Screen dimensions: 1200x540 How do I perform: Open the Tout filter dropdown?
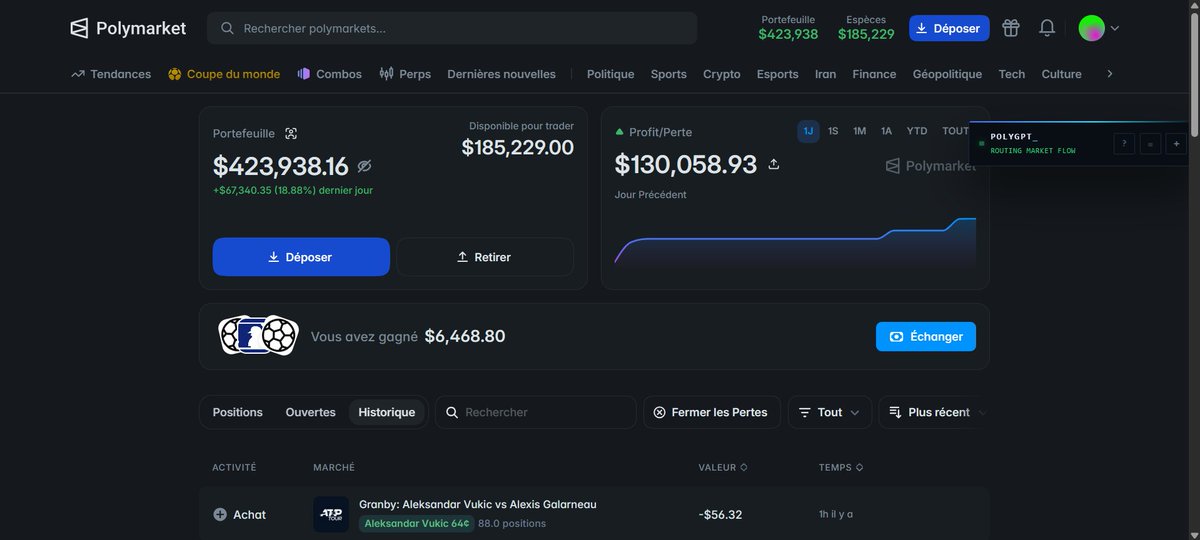[x=830, y=412]
